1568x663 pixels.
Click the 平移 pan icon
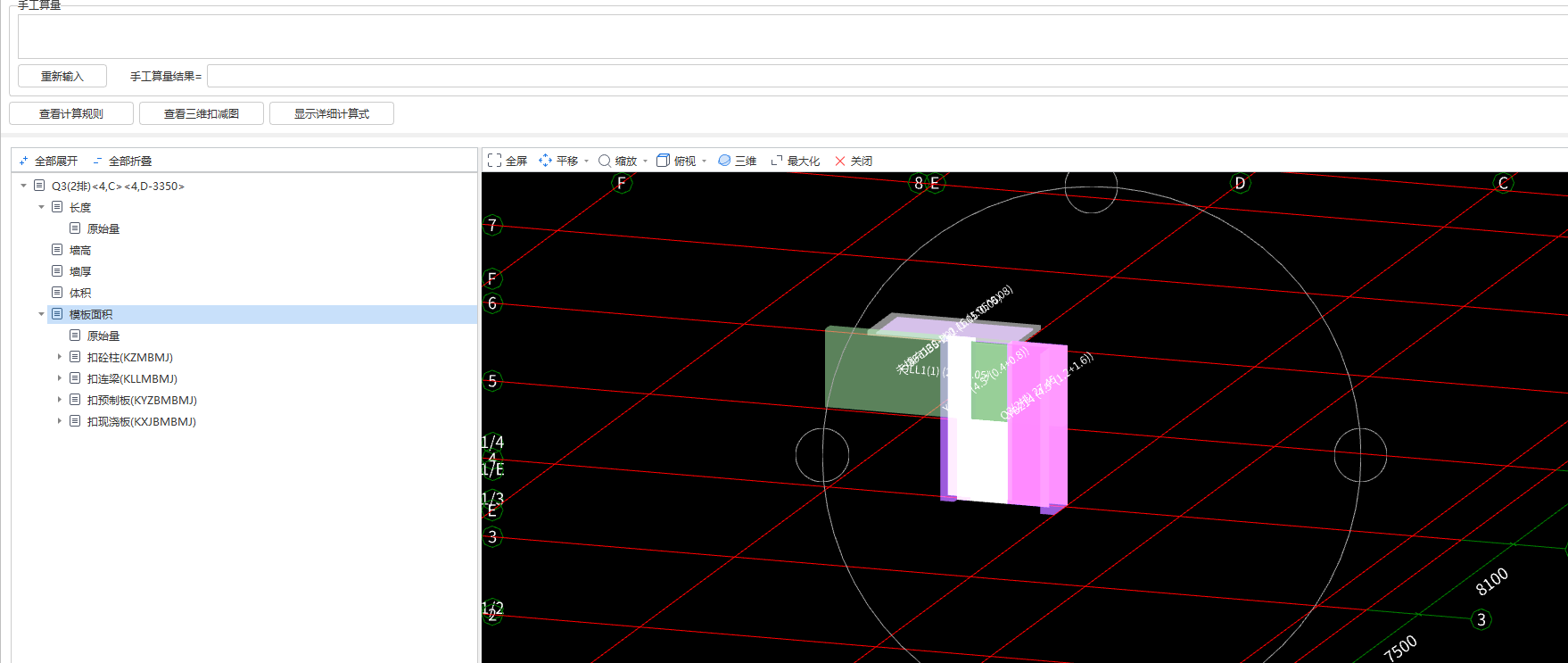545,161
